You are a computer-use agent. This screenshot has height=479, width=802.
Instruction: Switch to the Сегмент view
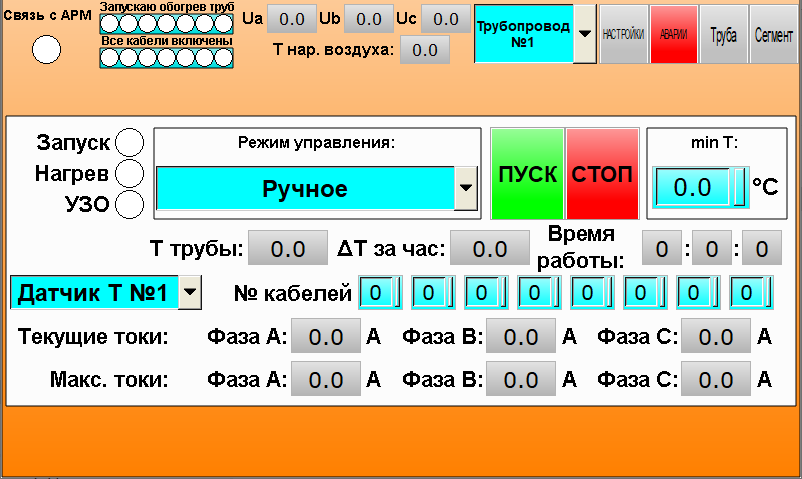click(x=773, y=33)
